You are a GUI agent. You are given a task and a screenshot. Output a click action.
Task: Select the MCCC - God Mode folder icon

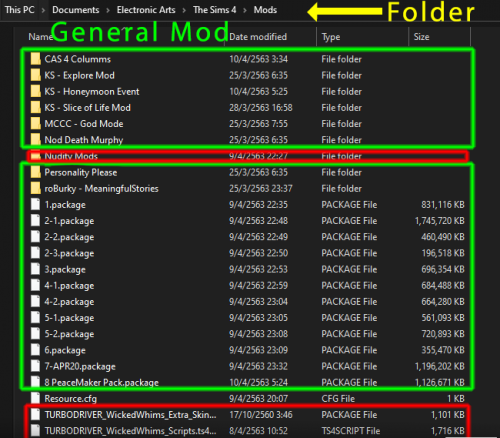point(35,124)
